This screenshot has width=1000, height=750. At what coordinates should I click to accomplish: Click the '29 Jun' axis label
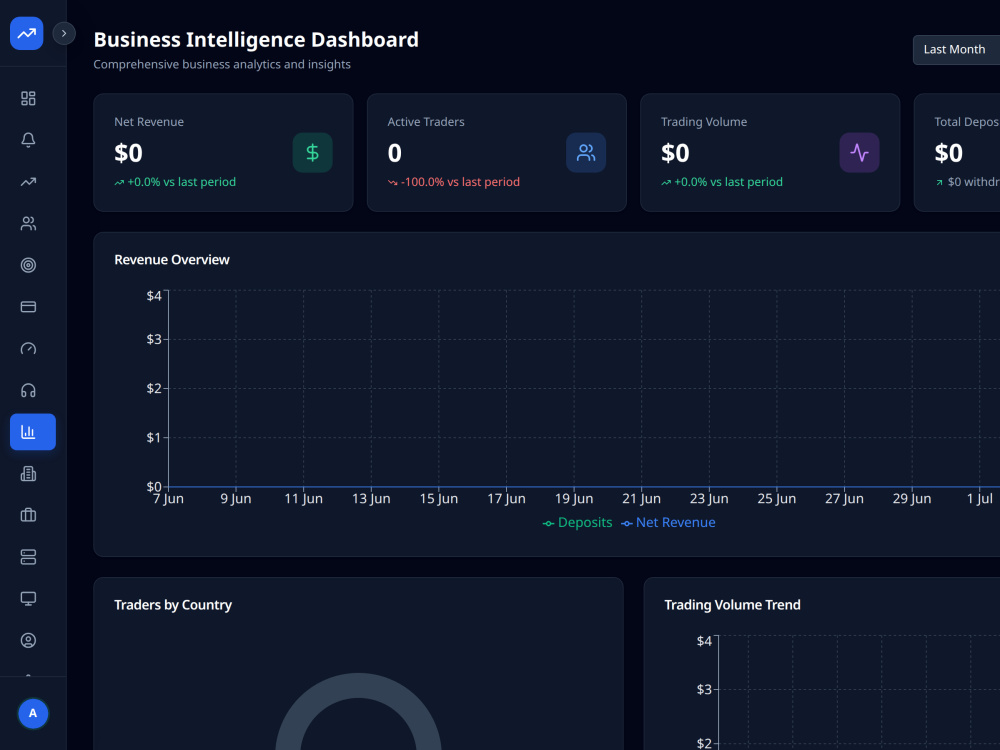(x=912, y=499)
